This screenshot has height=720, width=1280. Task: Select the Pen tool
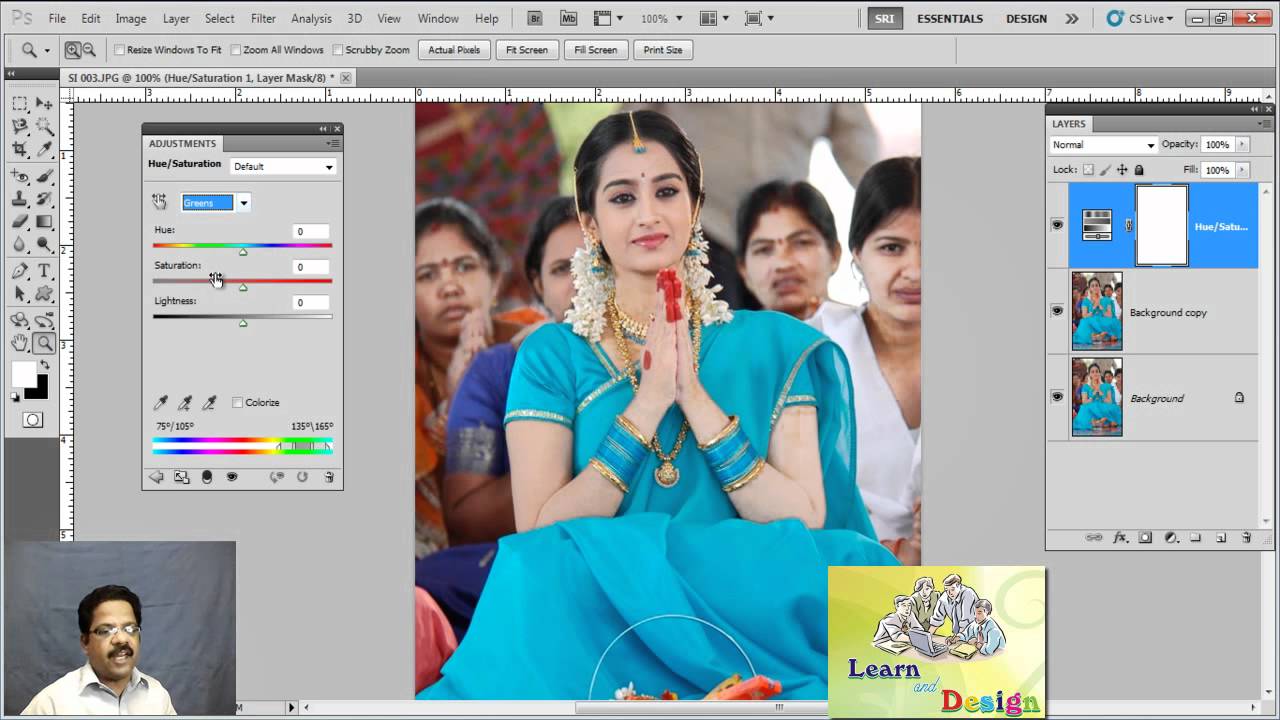tap(20, 272)
